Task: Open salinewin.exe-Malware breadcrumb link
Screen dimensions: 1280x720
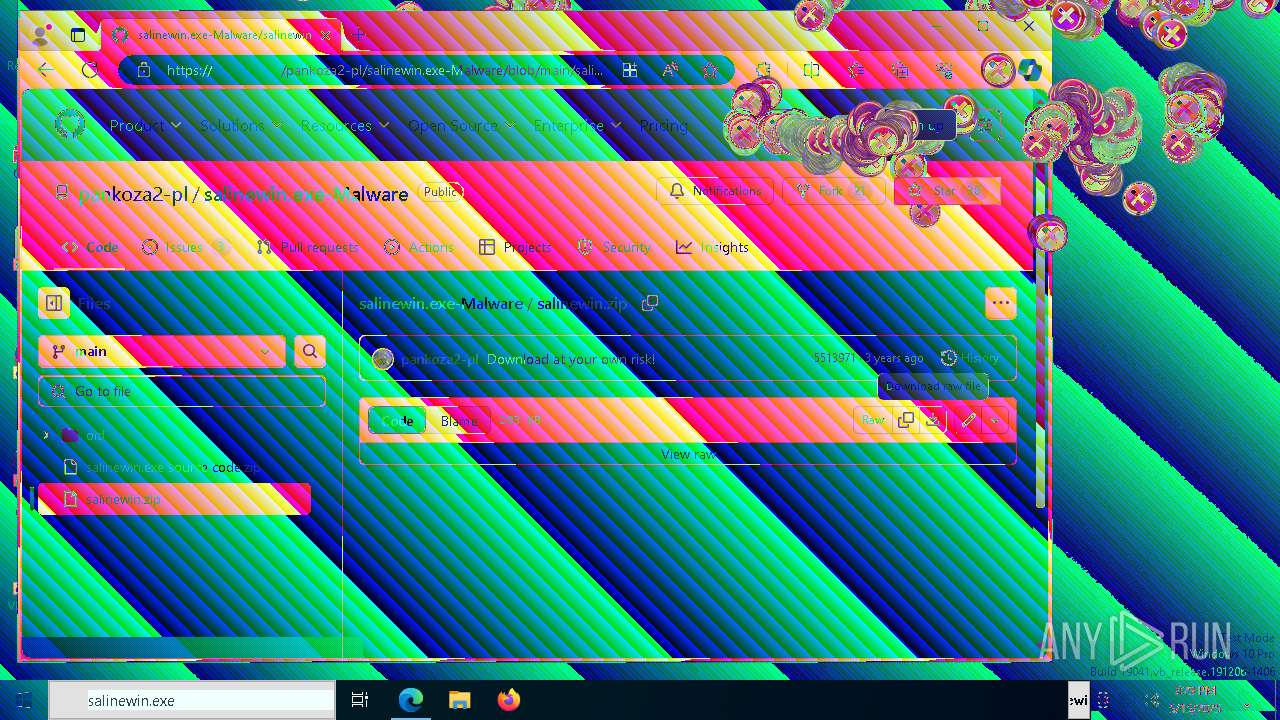Action: (x=441, y=303)
